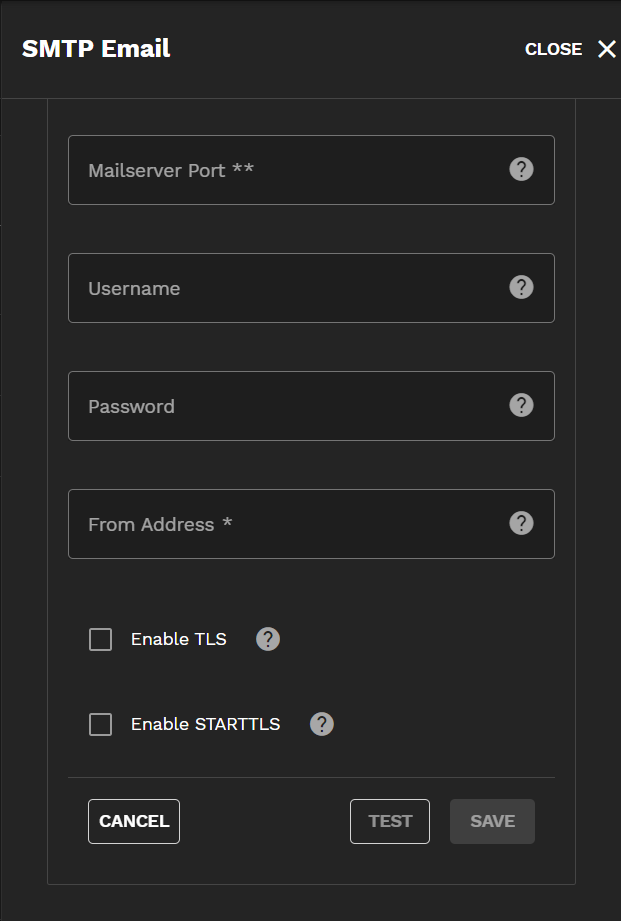Image resolution: width=621 pixels, height=921 pixels.
Task: Click the question mark inside Password row
Action: [x=521, y=405]
